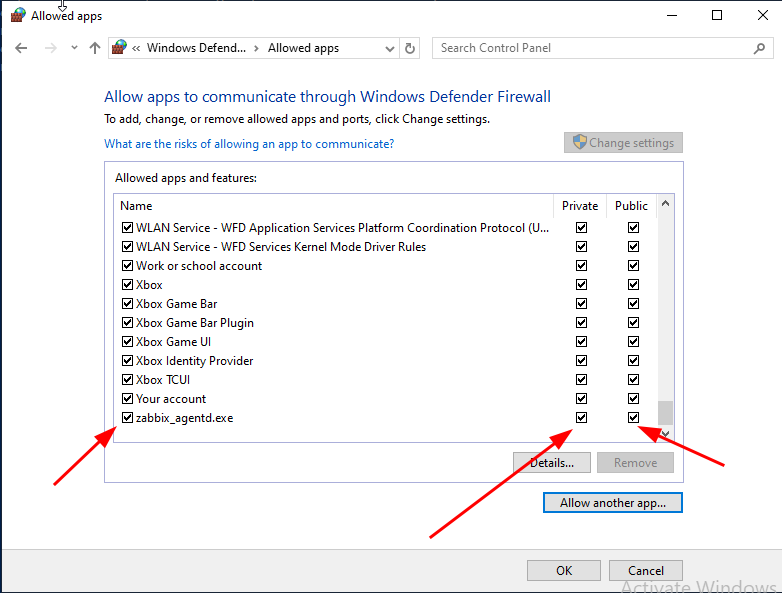This screenshot has width=782, height=593.
Task: Click the Allowed apps breadcrumb
Action: click(303, 48)
